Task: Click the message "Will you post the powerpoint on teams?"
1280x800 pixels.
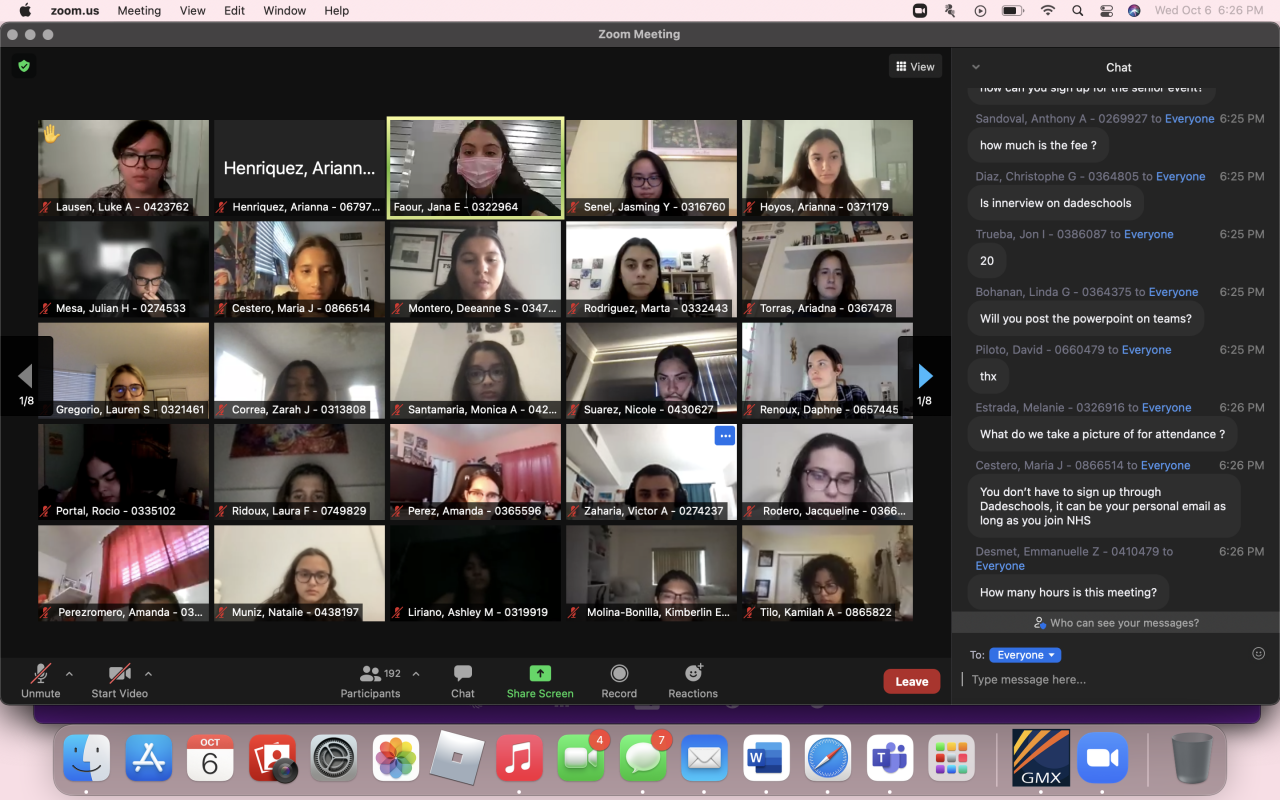Action: [1086, 319]
